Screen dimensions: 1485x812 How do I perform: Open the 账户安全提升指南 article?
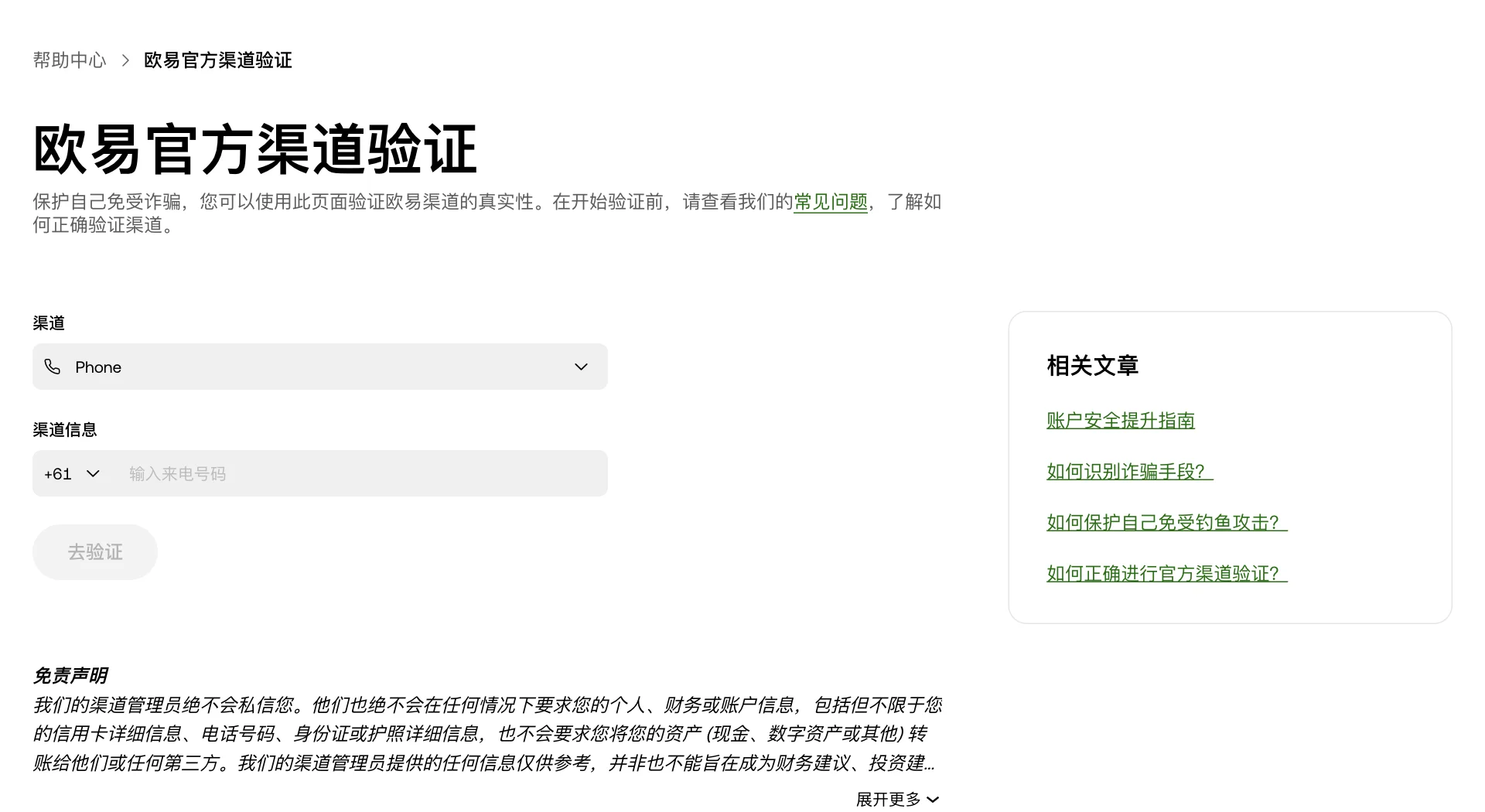pyautogui.click(x=1121, y=421)
